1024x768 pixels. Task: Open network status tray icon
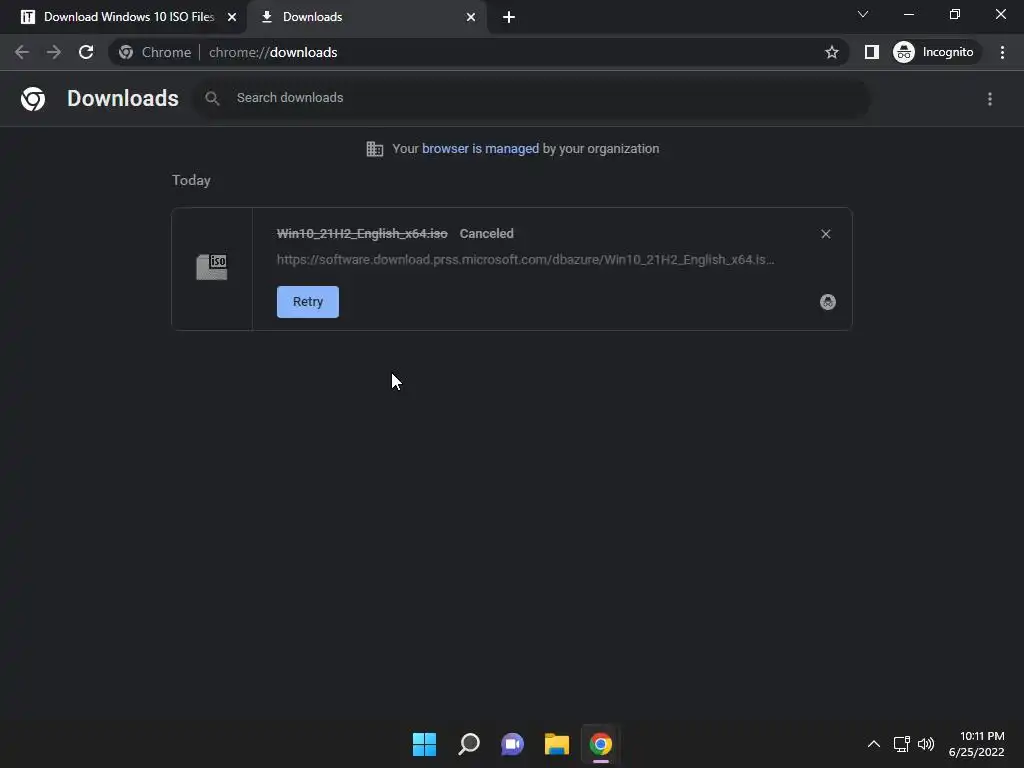coord(902,744)
